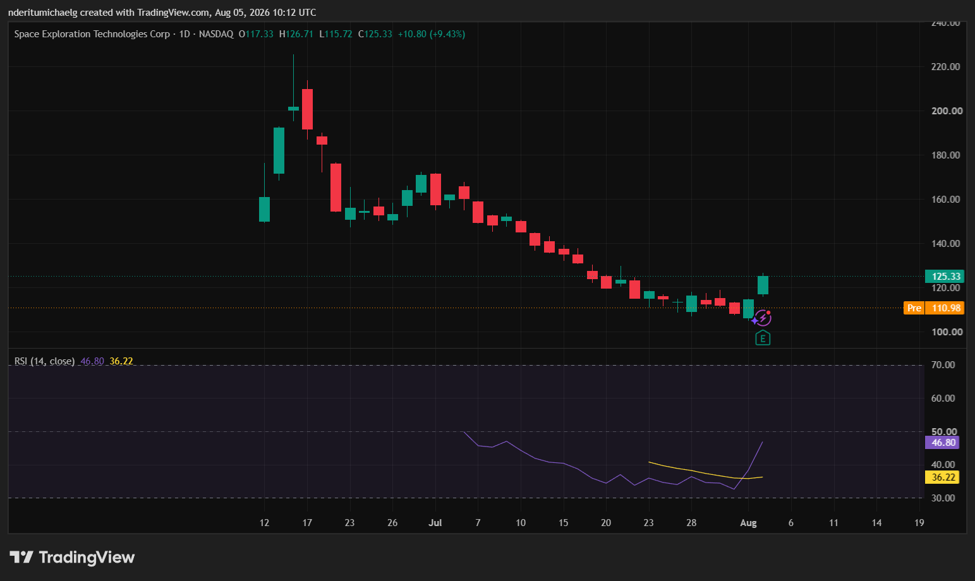Viewport: 975px width, 581px height.
Task: Click the close value C125.33 in header
Action: 375,34
